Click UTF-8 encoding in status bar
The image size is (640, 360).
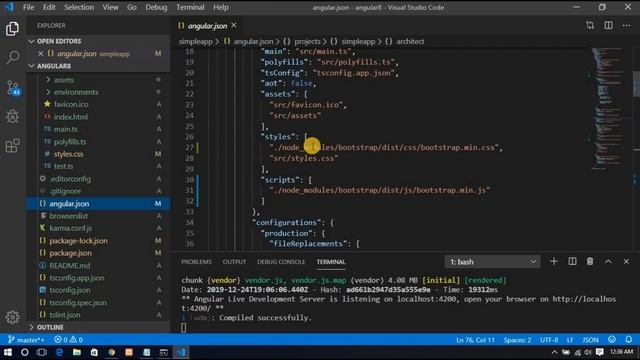549,340
